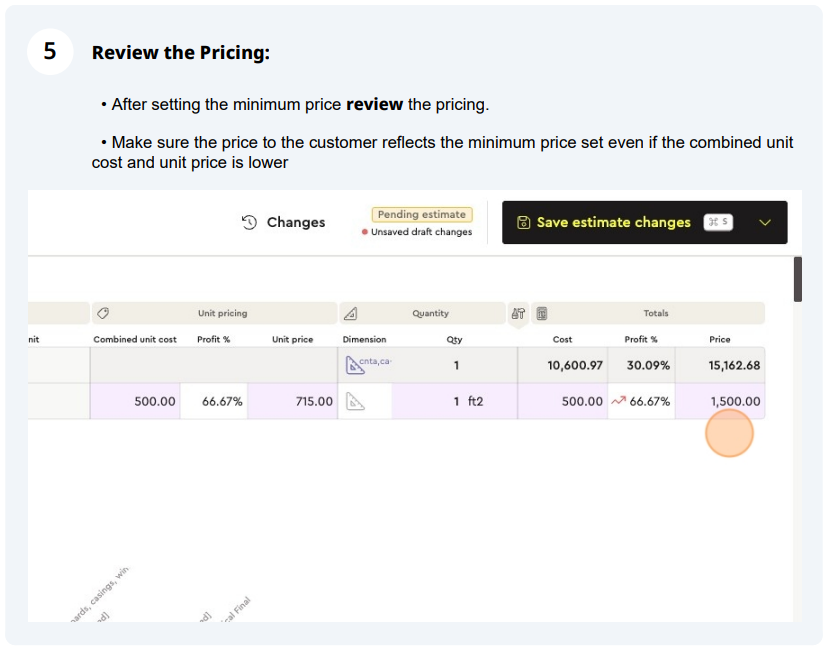Click the Pending estimate status badge
The image size is (831, 651).
tap(422, 214)
